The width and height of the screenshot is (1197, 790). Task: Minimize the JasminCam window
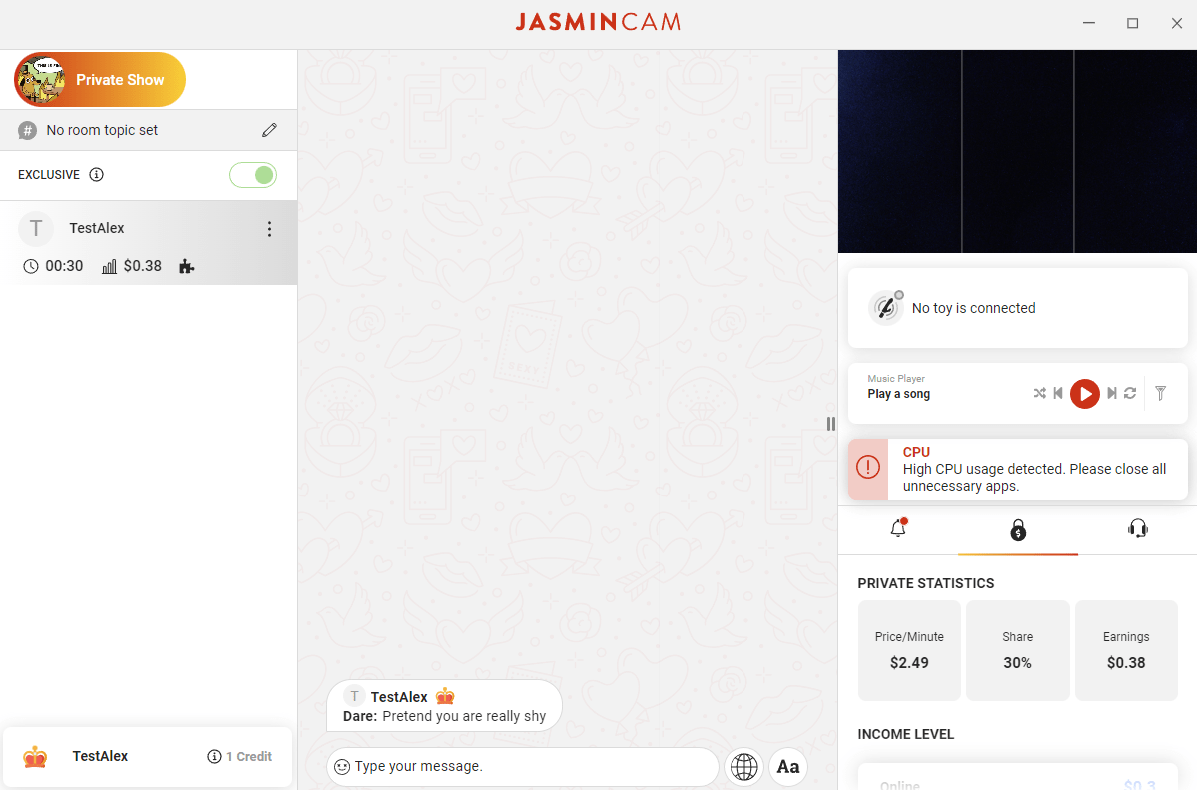coord(1089,23)
